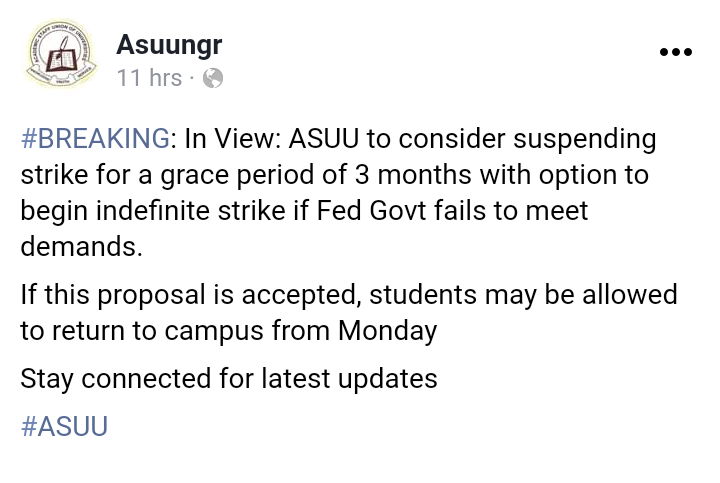Viewport: 720px width, 483px height.
Task: Visit the Asuungr page name
Action: (169, 45)
